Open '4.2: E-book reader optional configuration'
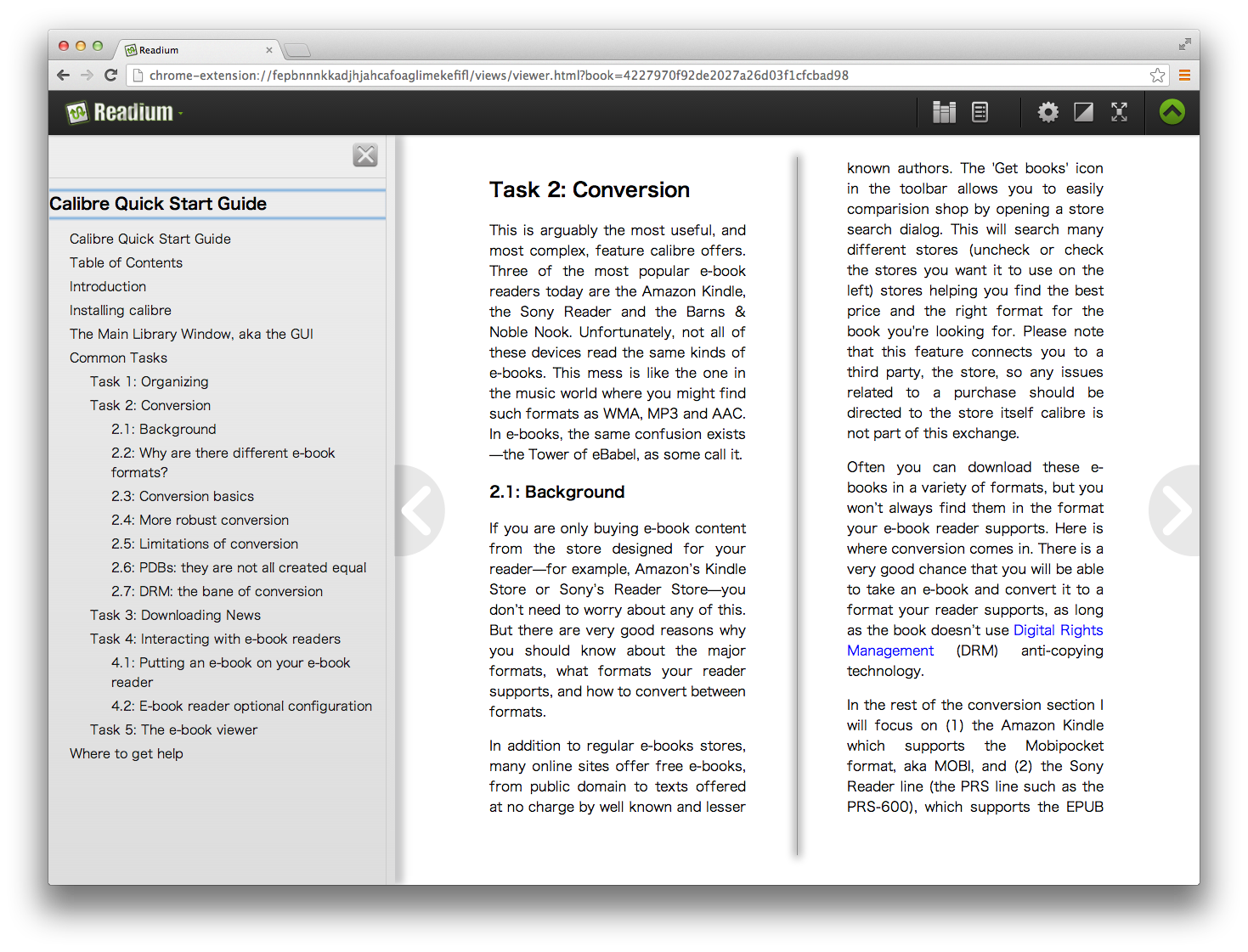The height and width of the screenshot is (952, 1248). coord(241,706)
